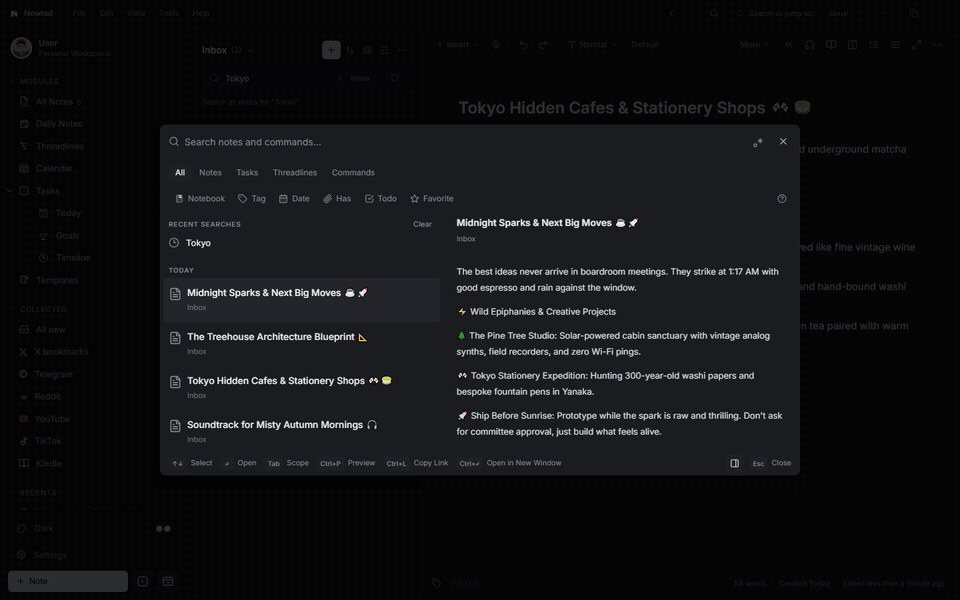Expand the More dropdown in editor toolbar
The height and width of the screenshot is (600, 960).
[754, 45]
